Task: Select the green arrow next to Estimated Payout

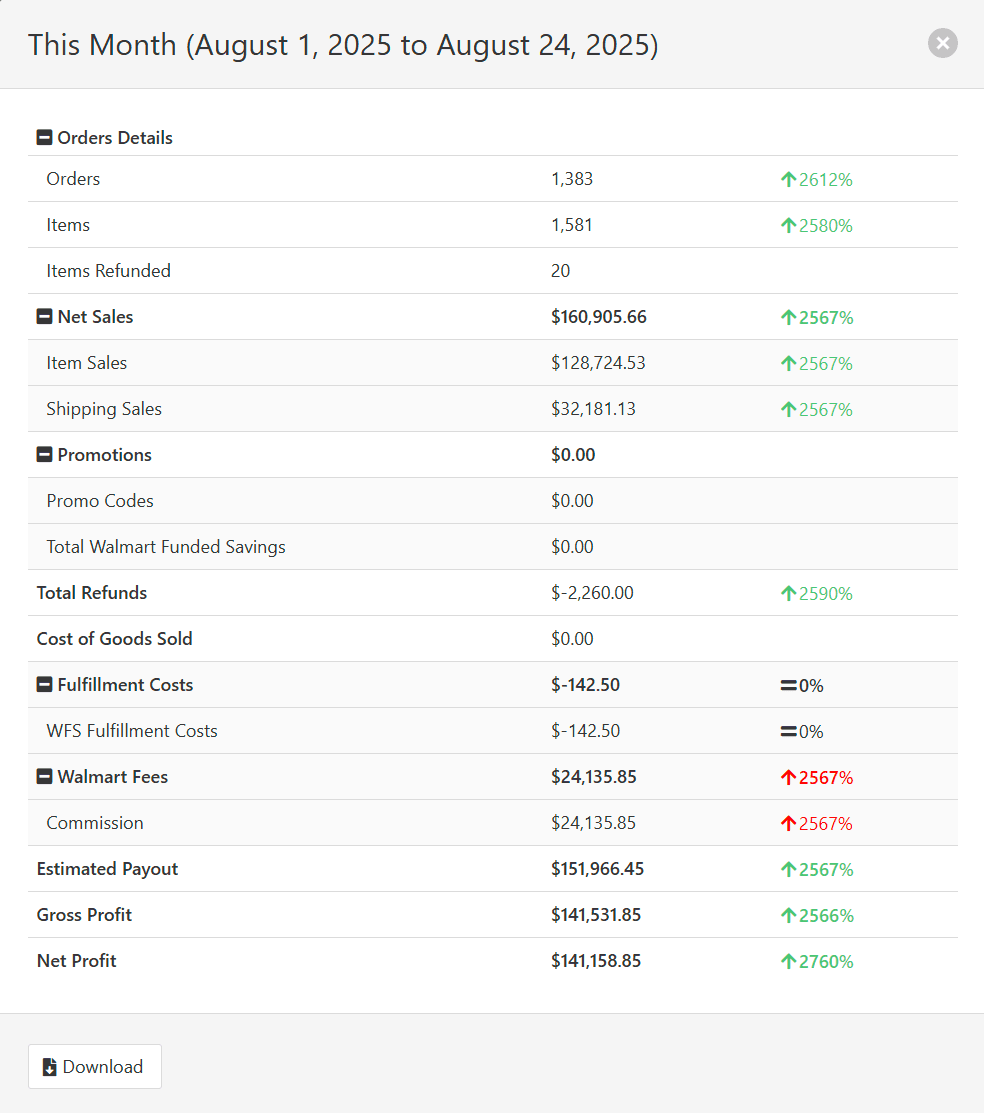Action: point(790,869)
